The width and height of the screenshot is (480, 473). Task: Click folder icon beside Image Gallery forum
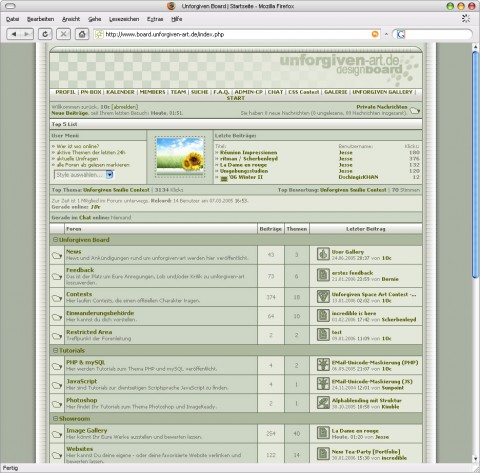point(57,434)
